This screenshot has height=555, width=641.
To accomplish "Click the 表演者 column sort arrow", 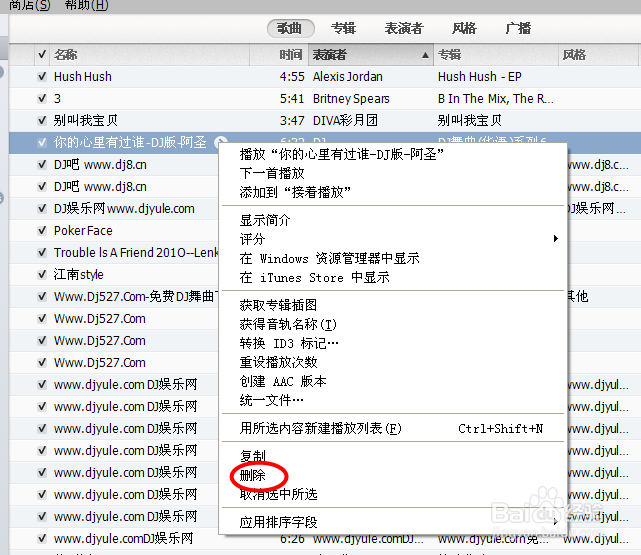I will tap(425, 55).
